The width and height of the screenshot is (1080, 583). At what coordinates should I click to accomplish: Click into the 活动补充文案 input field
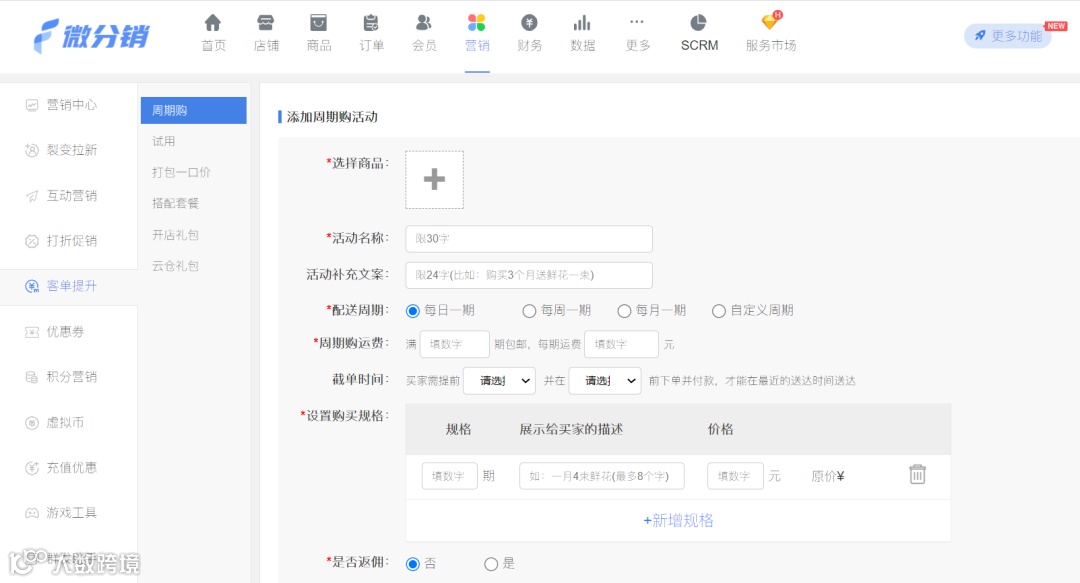click(x=528, y=275)
